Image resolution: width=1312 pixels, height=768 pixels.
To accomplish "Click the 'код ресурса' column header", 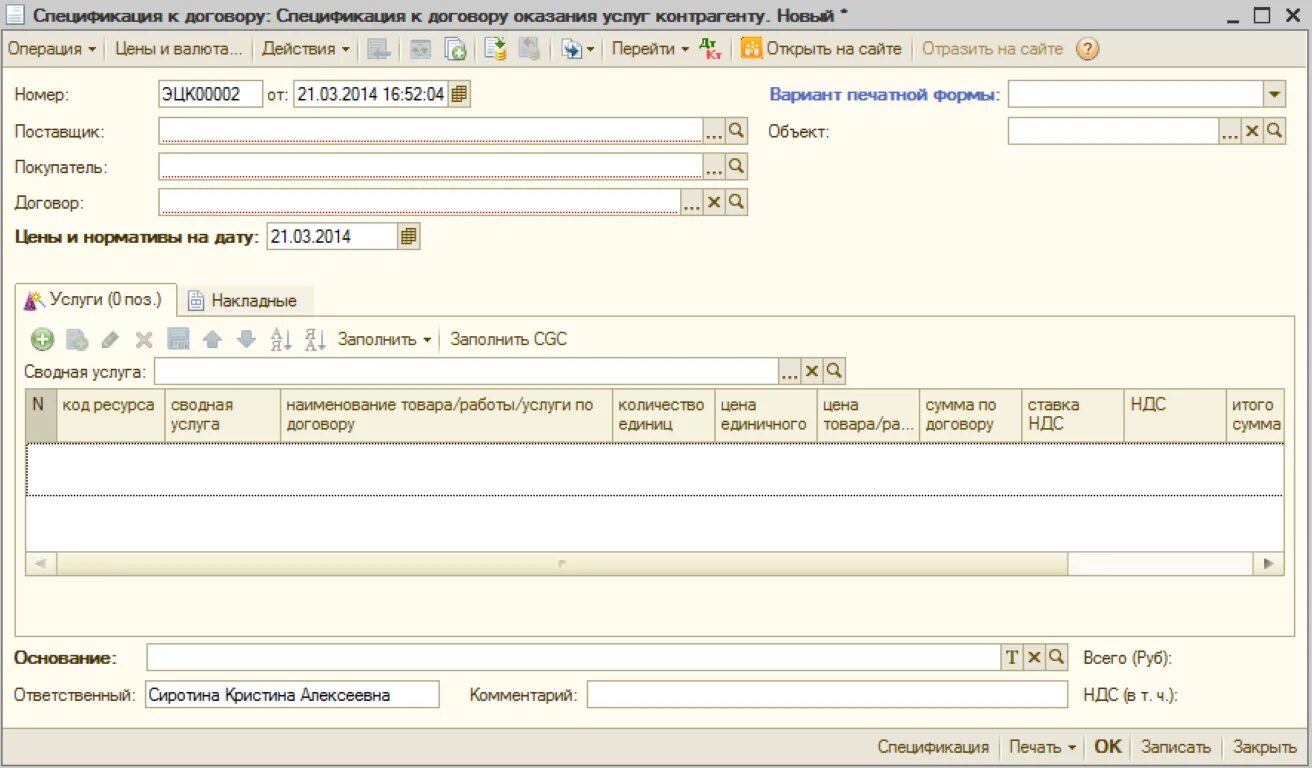I will click(x=110, y=415).
